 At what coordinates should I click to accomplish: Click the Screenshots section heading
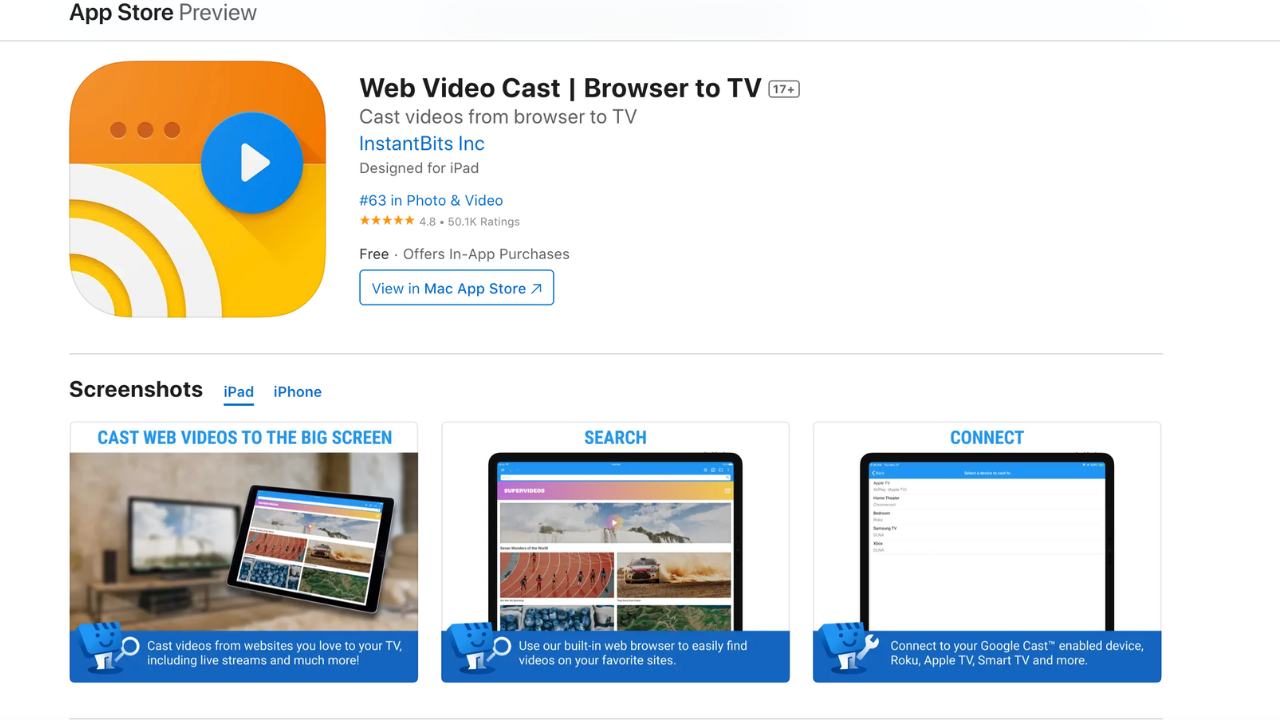coord(136,390)
